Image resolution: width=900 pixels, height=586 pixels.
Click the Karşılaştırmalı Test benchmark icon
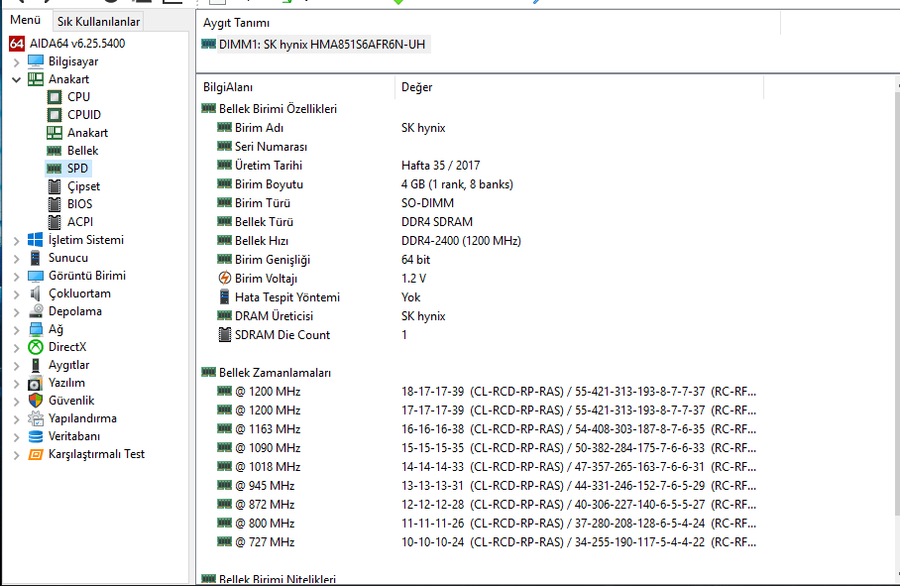point(36,454)
